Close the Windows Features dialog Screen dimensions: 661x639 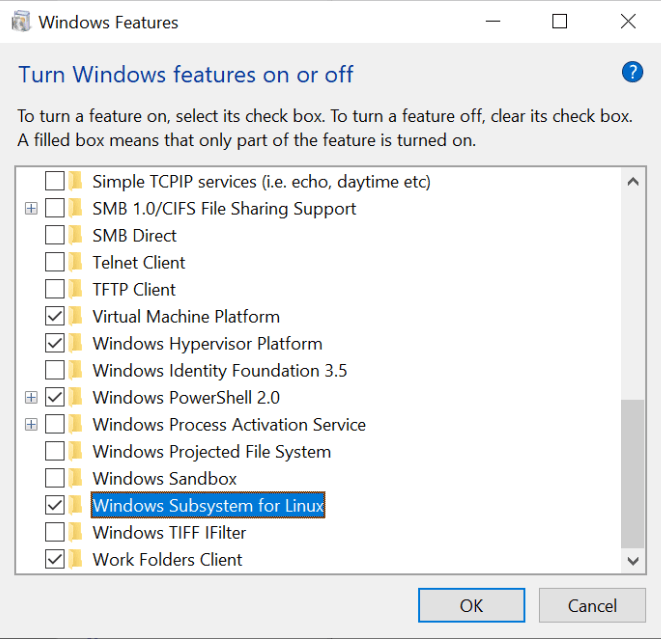[628, 21]
